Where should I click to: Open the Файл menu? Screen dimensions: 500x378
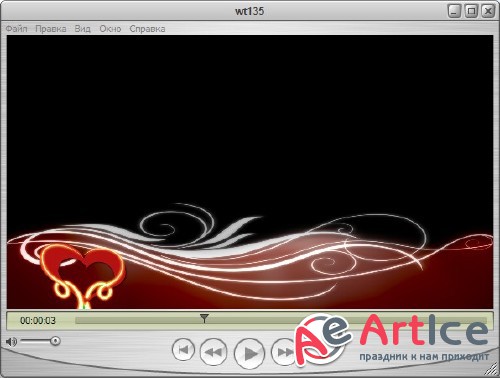16,29
